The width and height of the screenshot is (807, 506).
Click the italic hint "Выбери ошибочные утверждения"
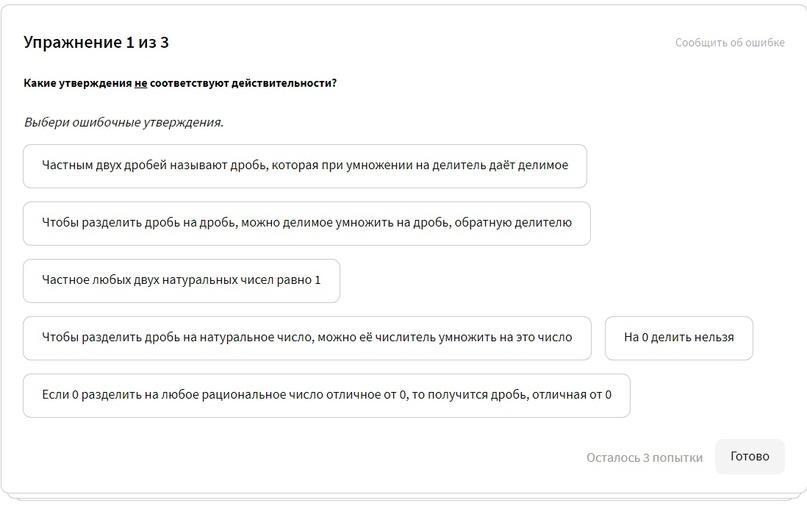coord(124,122)
